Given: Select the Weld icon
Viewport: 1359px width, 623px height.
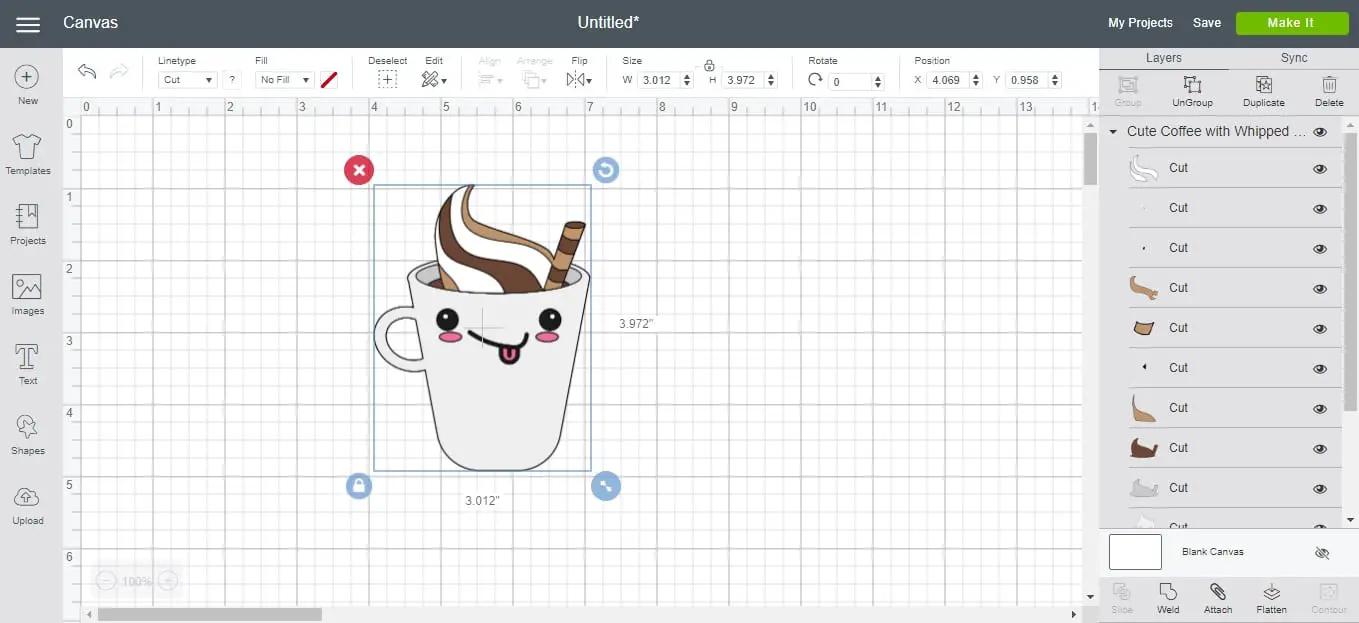Looking at the screenshot, I should click(x=1167, y=595).
